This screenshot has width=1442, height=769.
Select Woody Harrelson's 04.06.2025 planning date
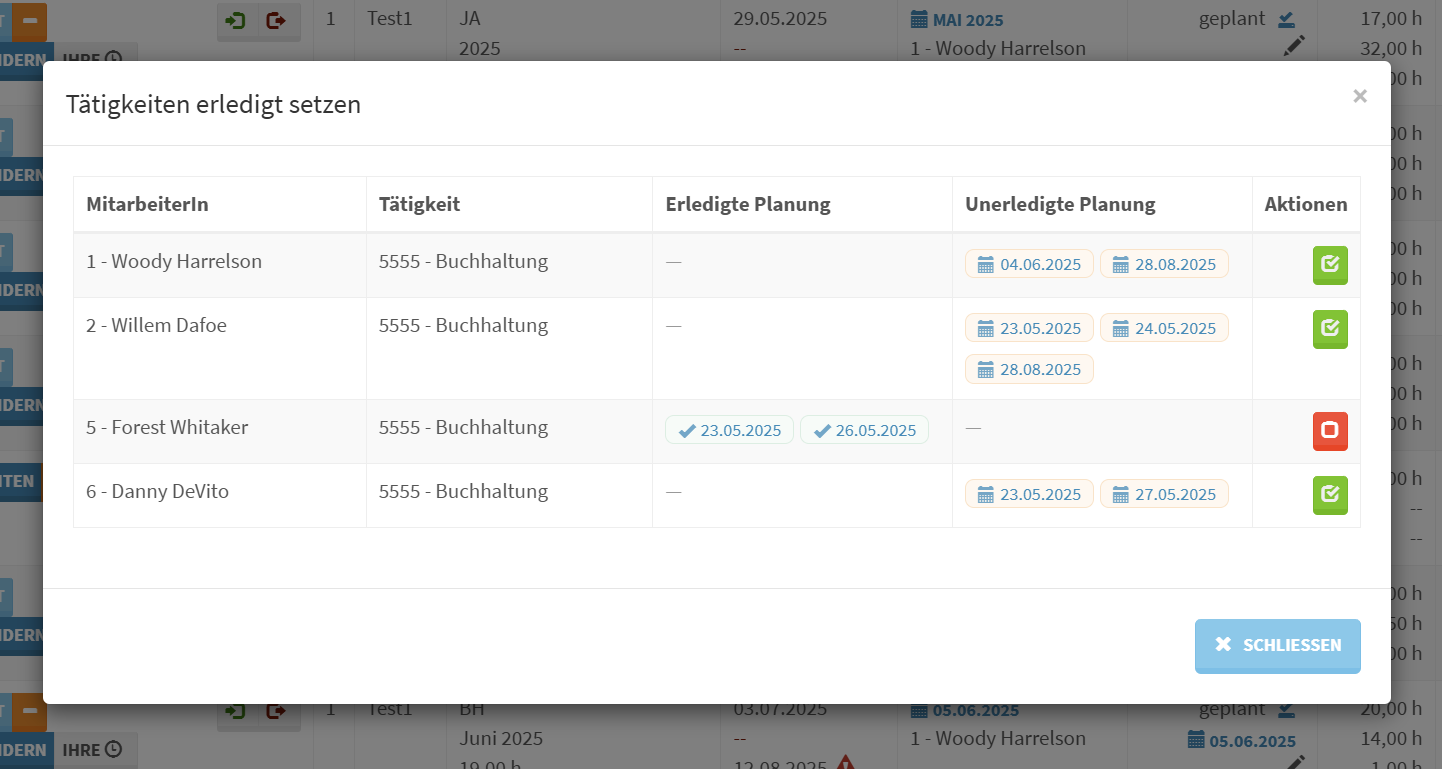[x=1029, y=264]
